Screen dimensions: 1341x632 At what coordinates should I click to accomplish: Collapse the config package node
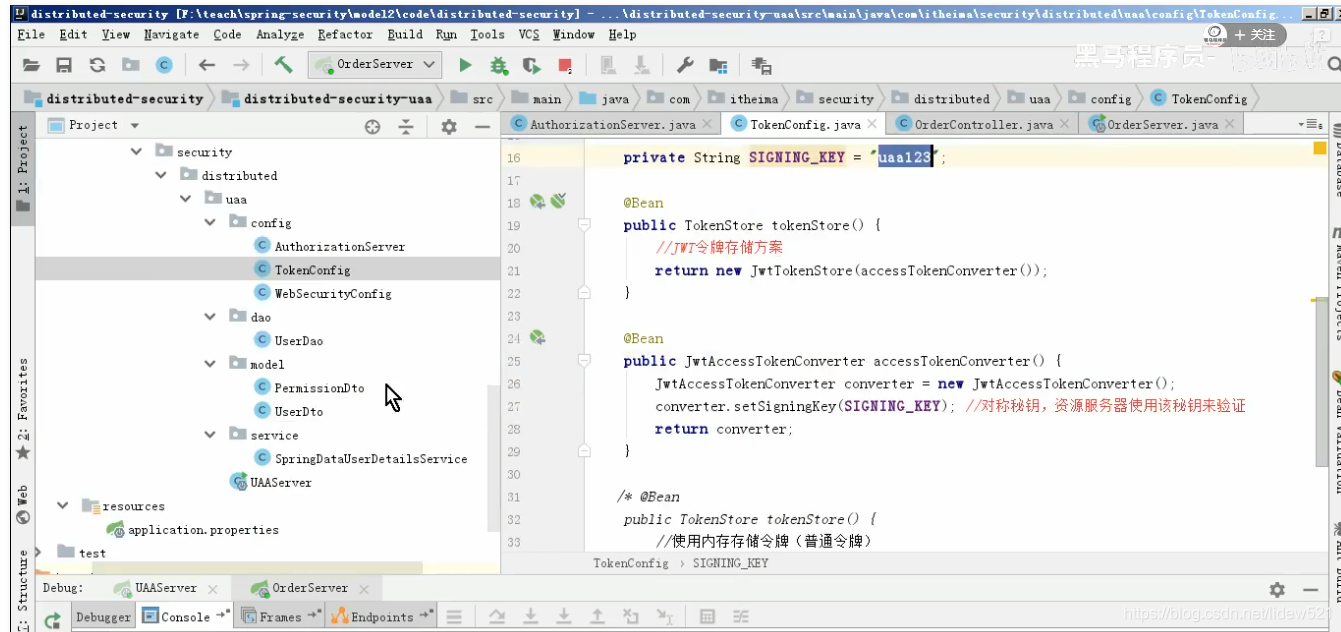tap(210, 223)
